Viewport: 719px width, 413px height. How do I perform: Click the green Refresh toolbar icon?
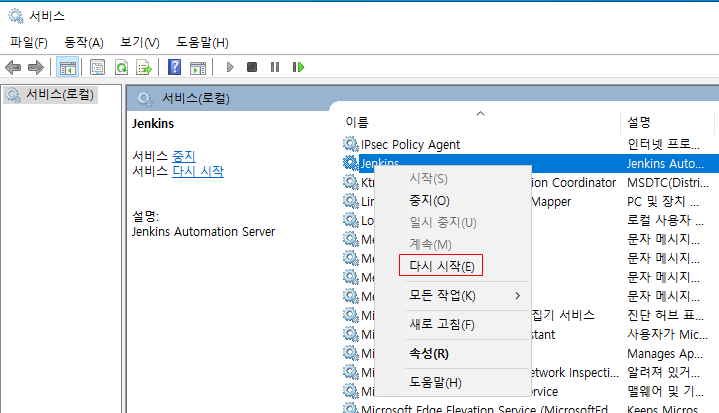122,67
